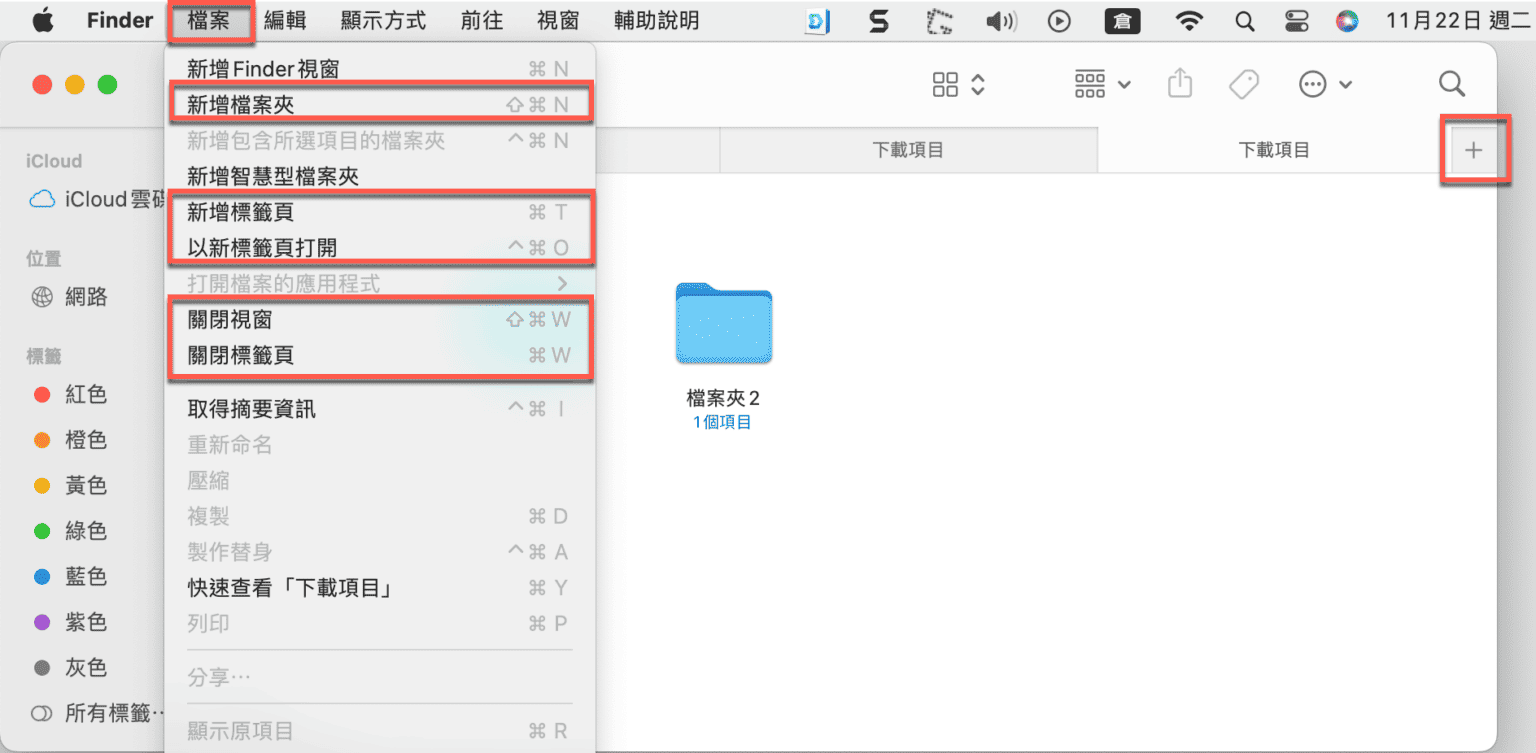Click the share icon in Finder toolbar
This screenshot has height=753, width=1536.
coord(1181,84)
